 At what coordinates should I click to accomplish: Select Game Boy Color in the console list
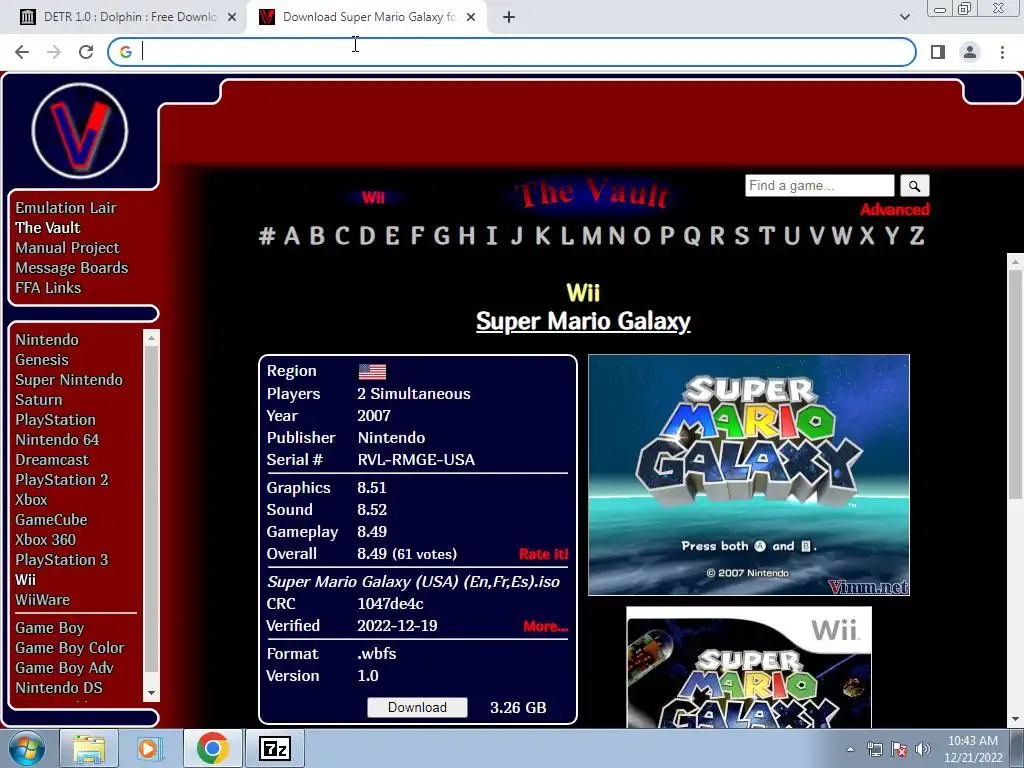click(x=70, y=648)
